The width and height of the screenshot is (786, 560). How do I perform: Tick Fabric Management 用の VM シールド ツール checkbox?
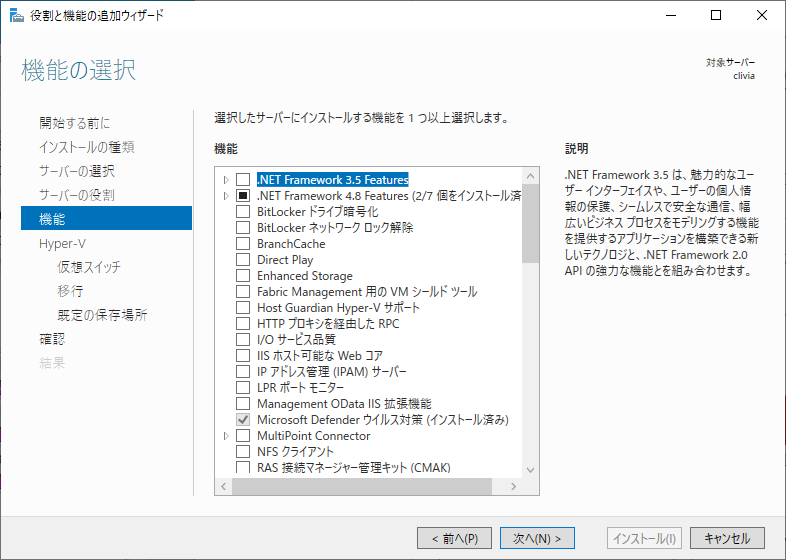(243, 292)
